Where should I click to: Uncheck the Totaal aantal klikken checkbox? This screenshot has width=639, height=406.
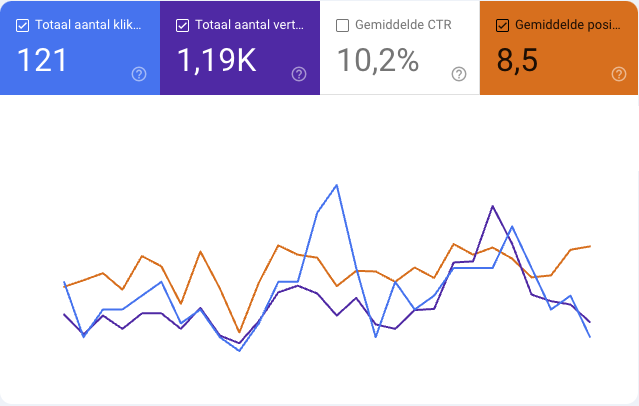pyautogui.click(x=22, y=25)
